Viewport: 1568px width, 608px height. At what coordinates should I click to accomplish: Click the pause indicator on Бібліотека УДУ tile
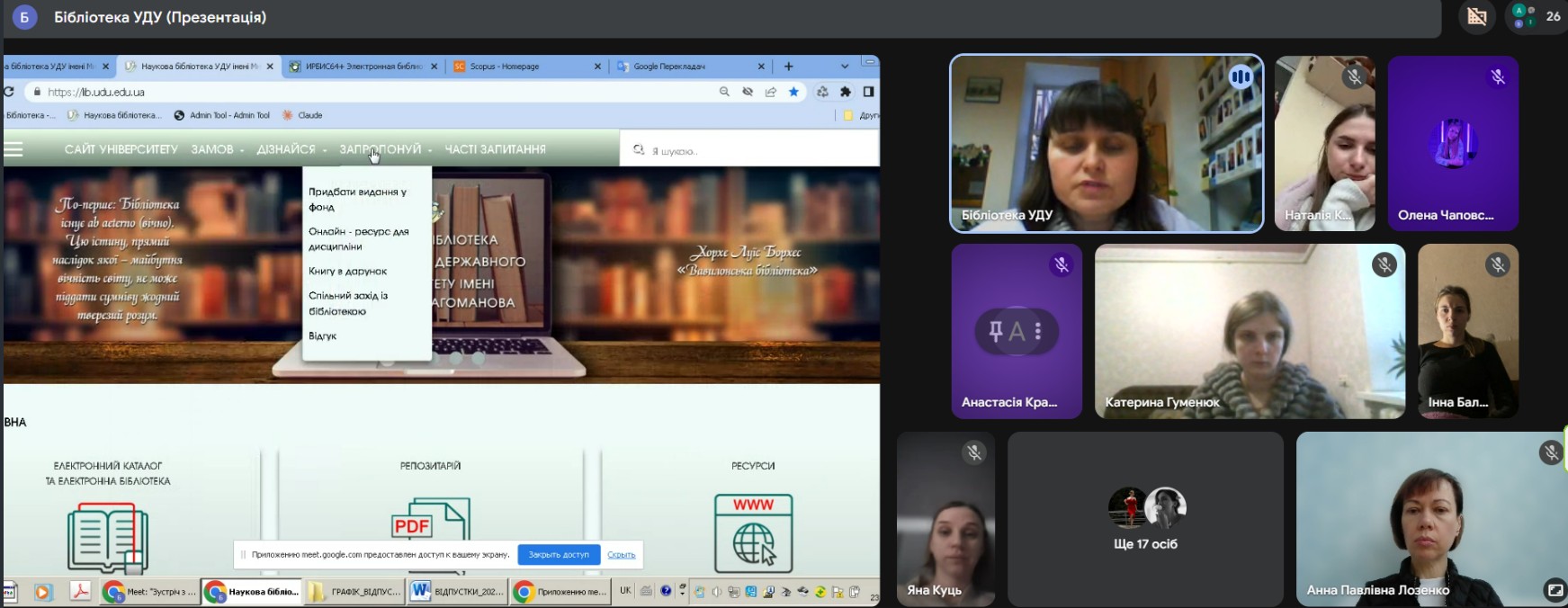click(1241, 77)
